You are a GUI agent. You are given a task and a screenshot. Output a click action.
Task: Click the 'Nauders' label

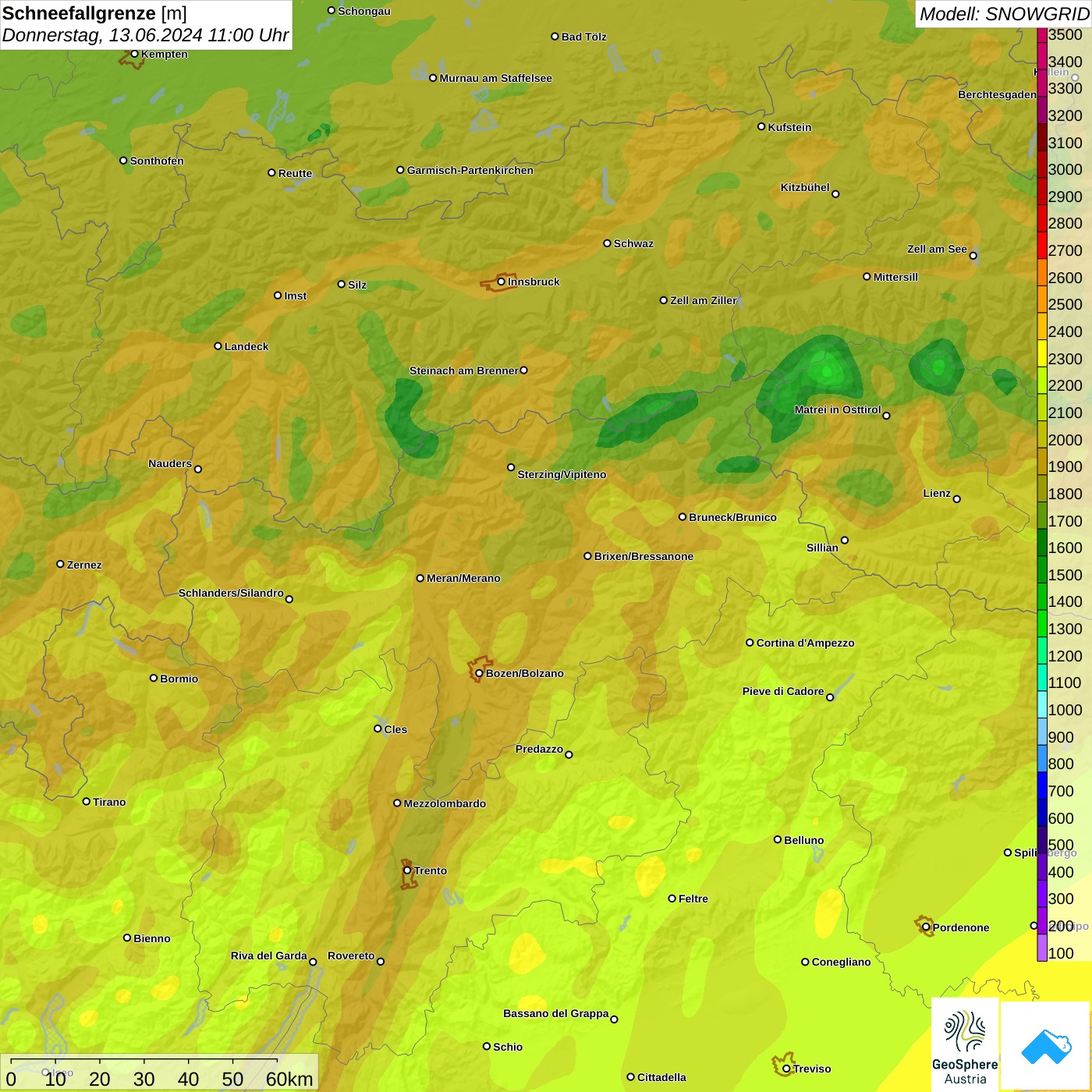coord(170,463)
